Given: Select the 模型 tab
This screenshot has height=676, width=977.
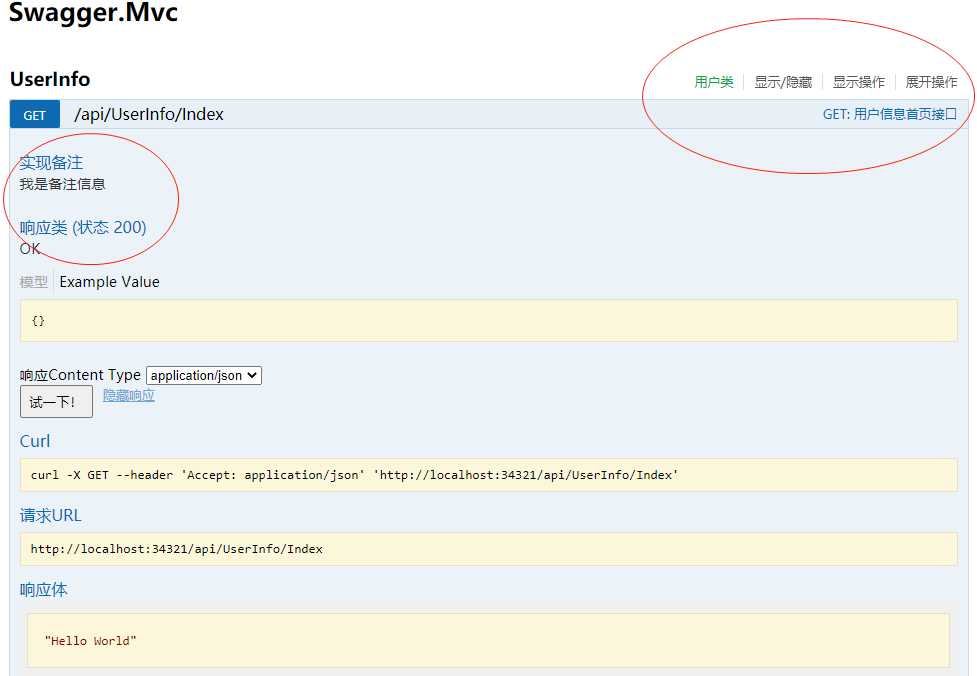Looking at the screenshot, I should 34,282.
